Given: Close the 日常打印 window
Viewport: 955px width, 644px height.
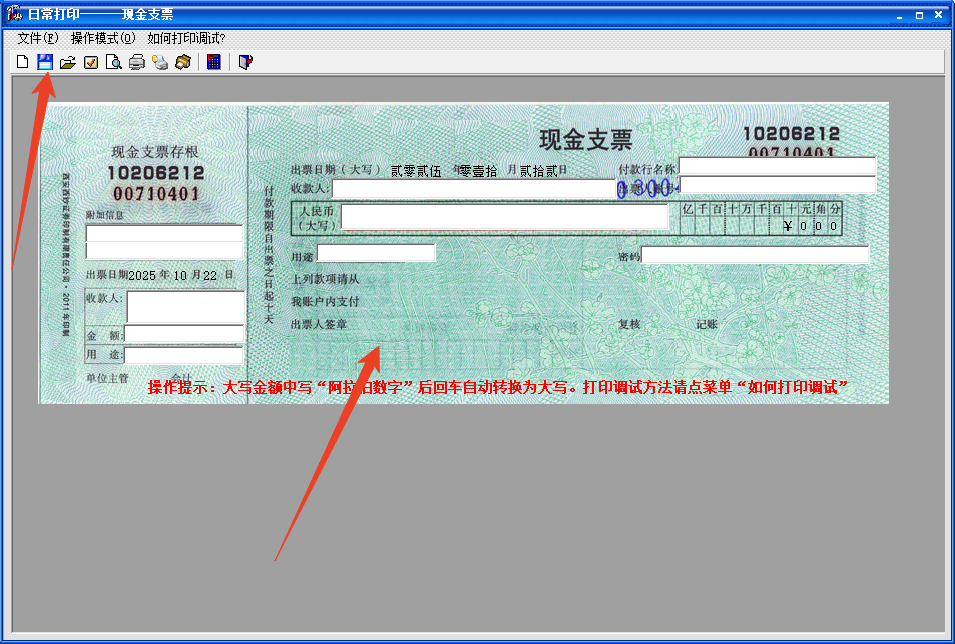Looking at the screenshot, I should [x=939, y=15].
